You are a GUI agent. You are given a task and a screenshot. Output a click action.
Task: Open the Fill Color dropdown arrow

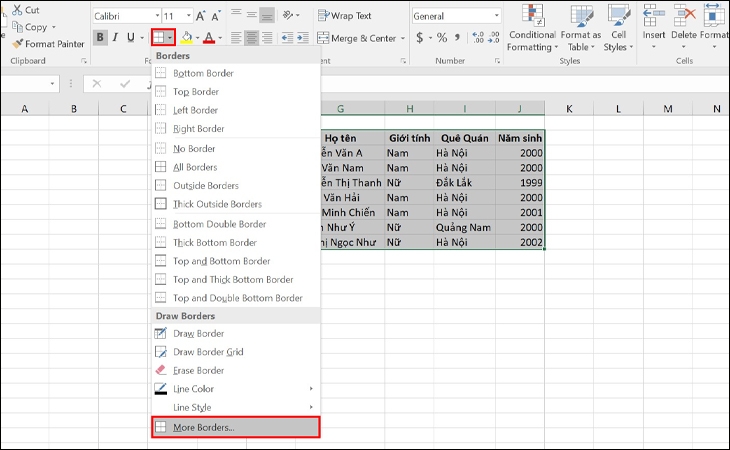[x=197, y=38]
